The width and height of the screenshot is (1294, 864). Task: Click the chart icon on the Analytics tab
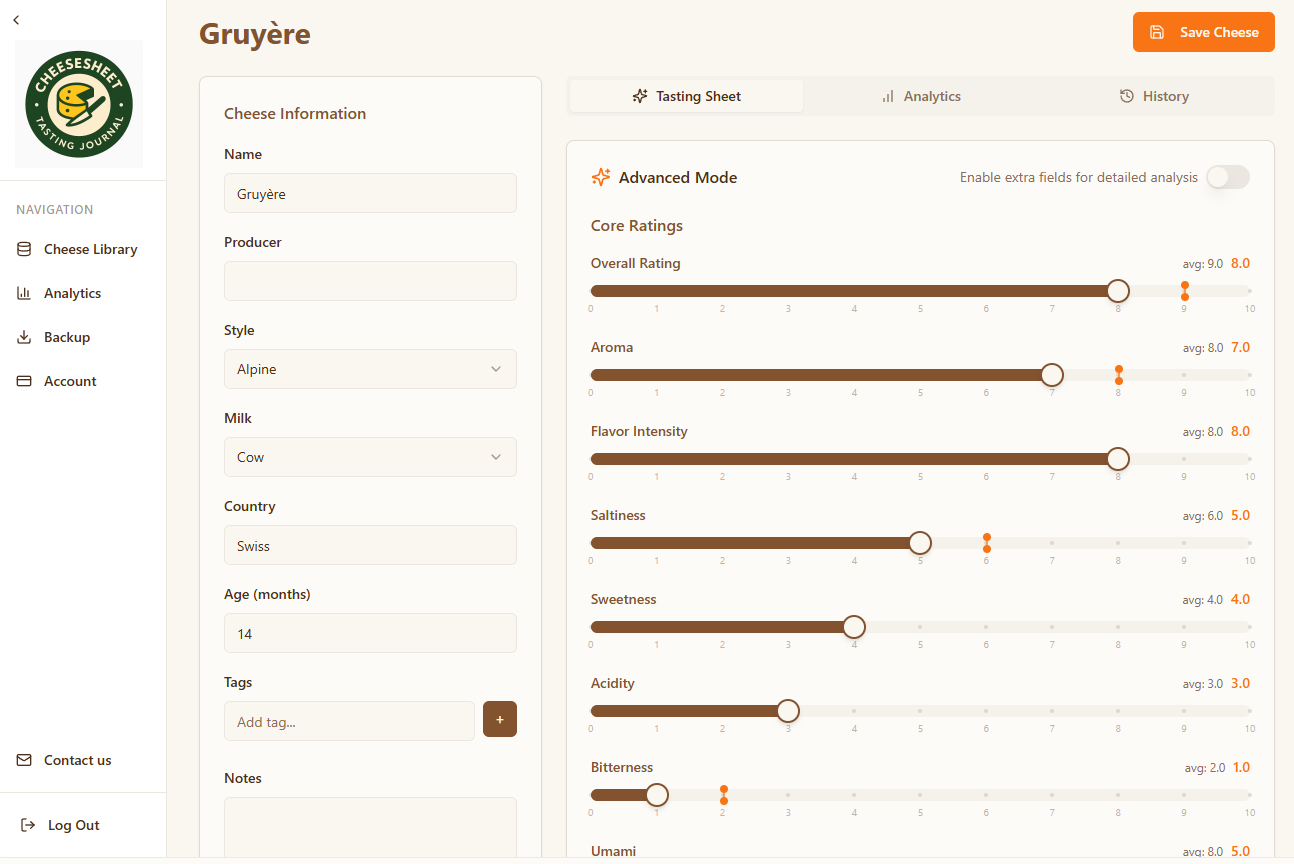[888, 96]
